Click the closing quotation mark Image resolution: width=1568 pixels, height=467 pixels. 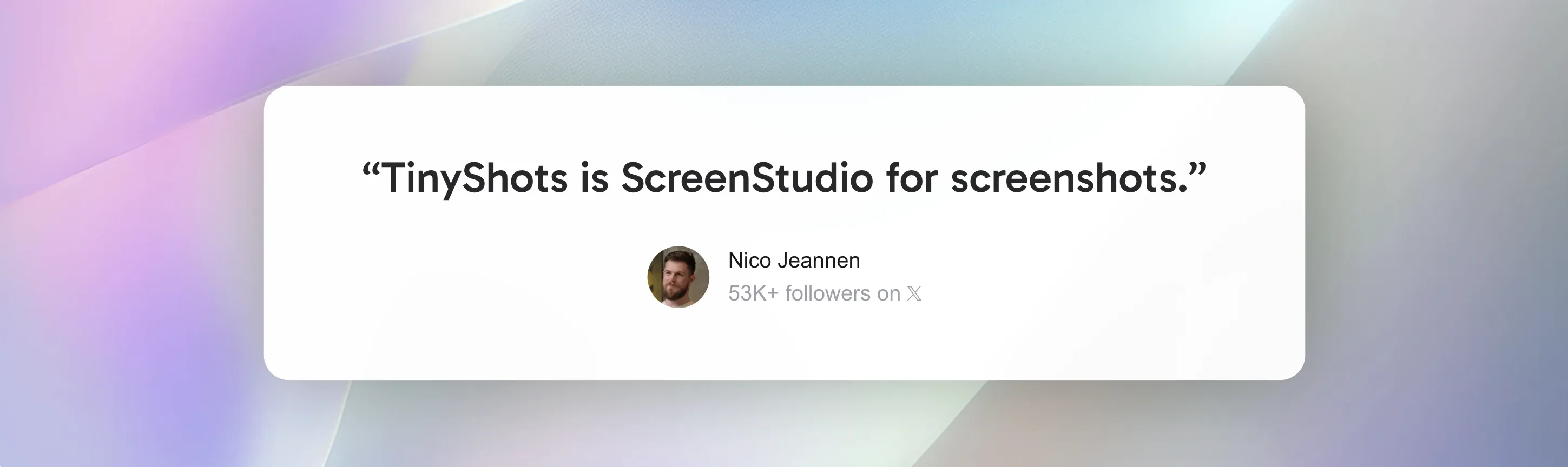click(1197, 168)
